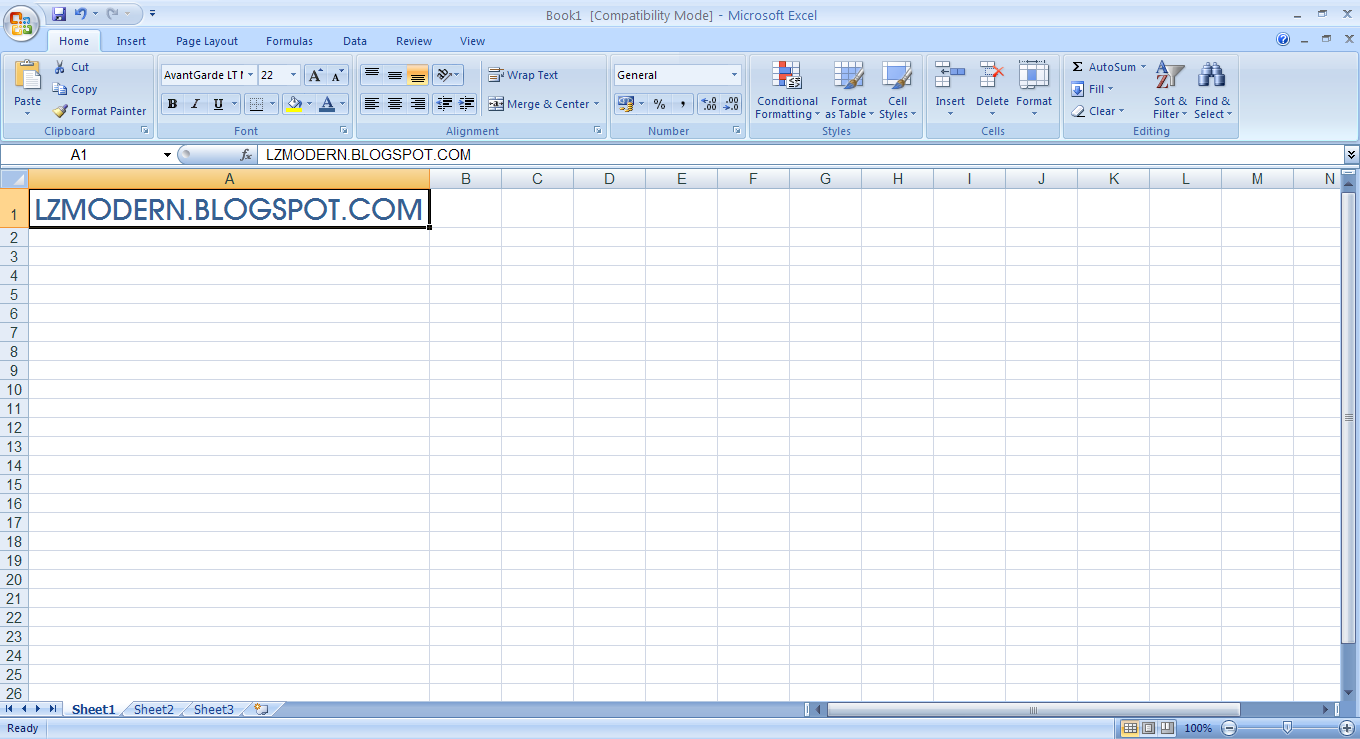
Task: Increase Decimal places
Action: (x=709, y=104)
